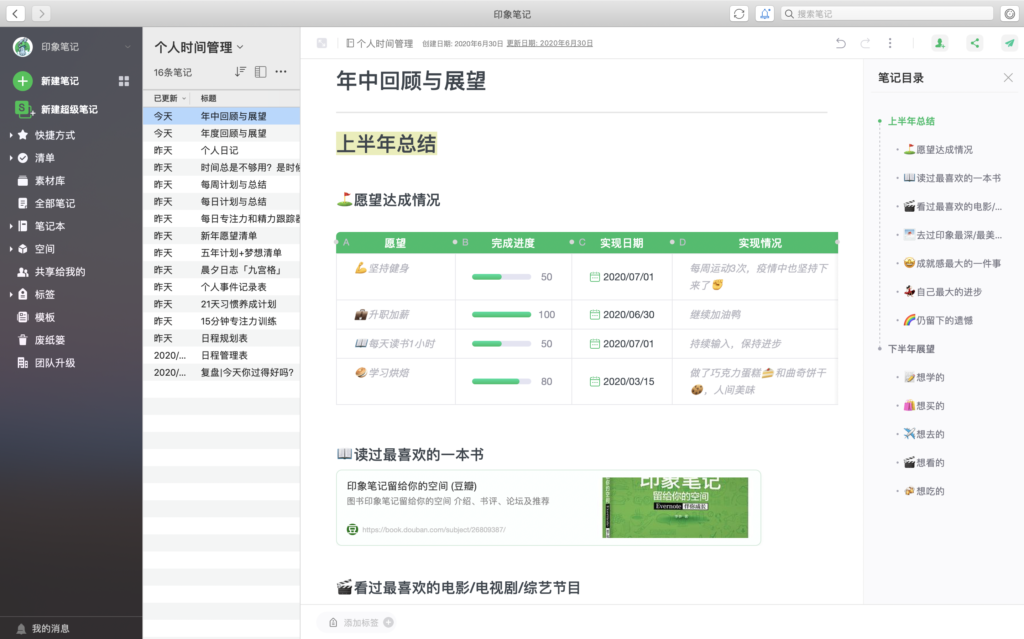Open 团队升级 in sidebar

[46, 363]
